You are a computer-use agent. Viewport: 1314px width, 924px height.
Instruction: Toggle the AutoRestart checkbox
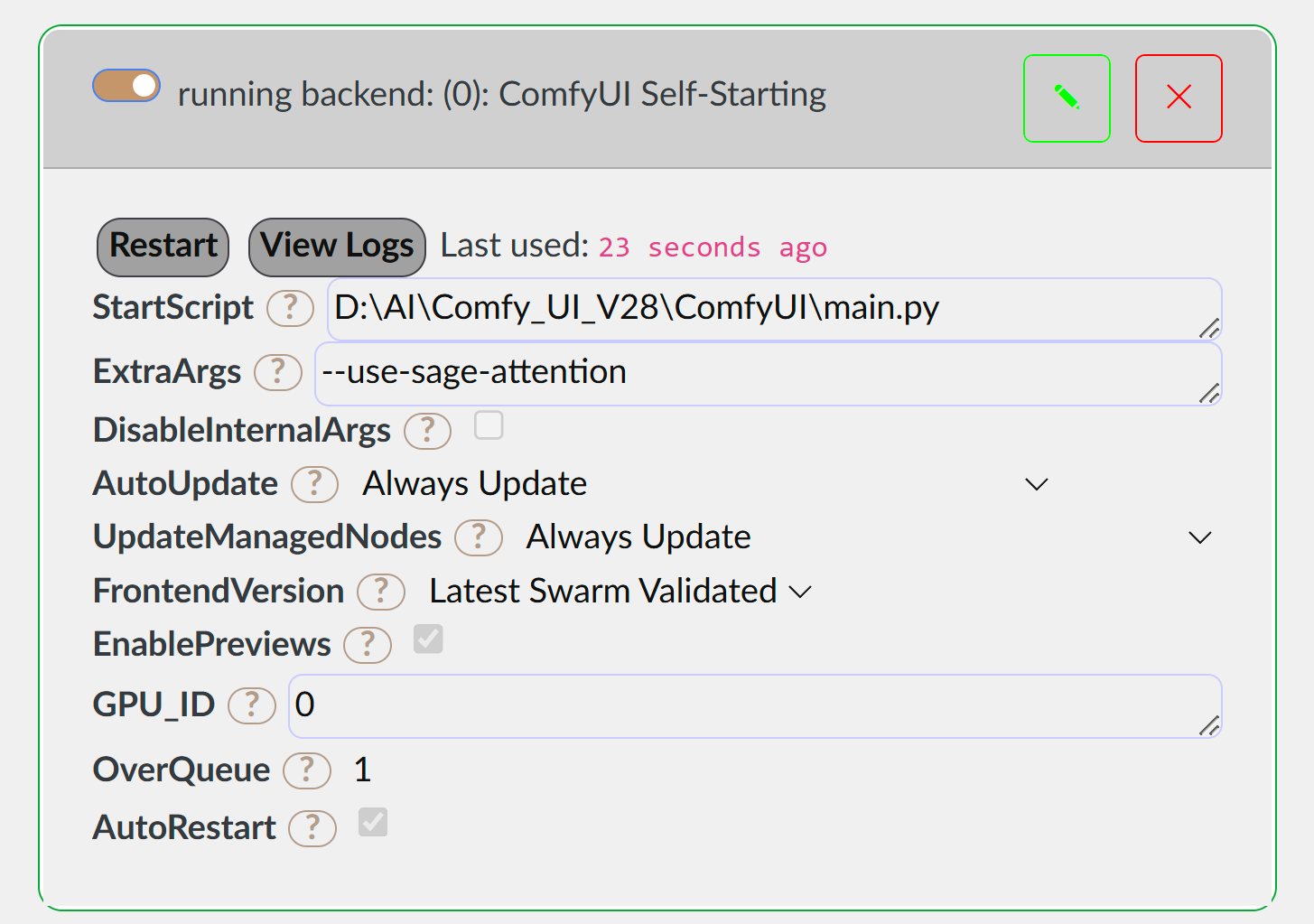tap(373, 823)
